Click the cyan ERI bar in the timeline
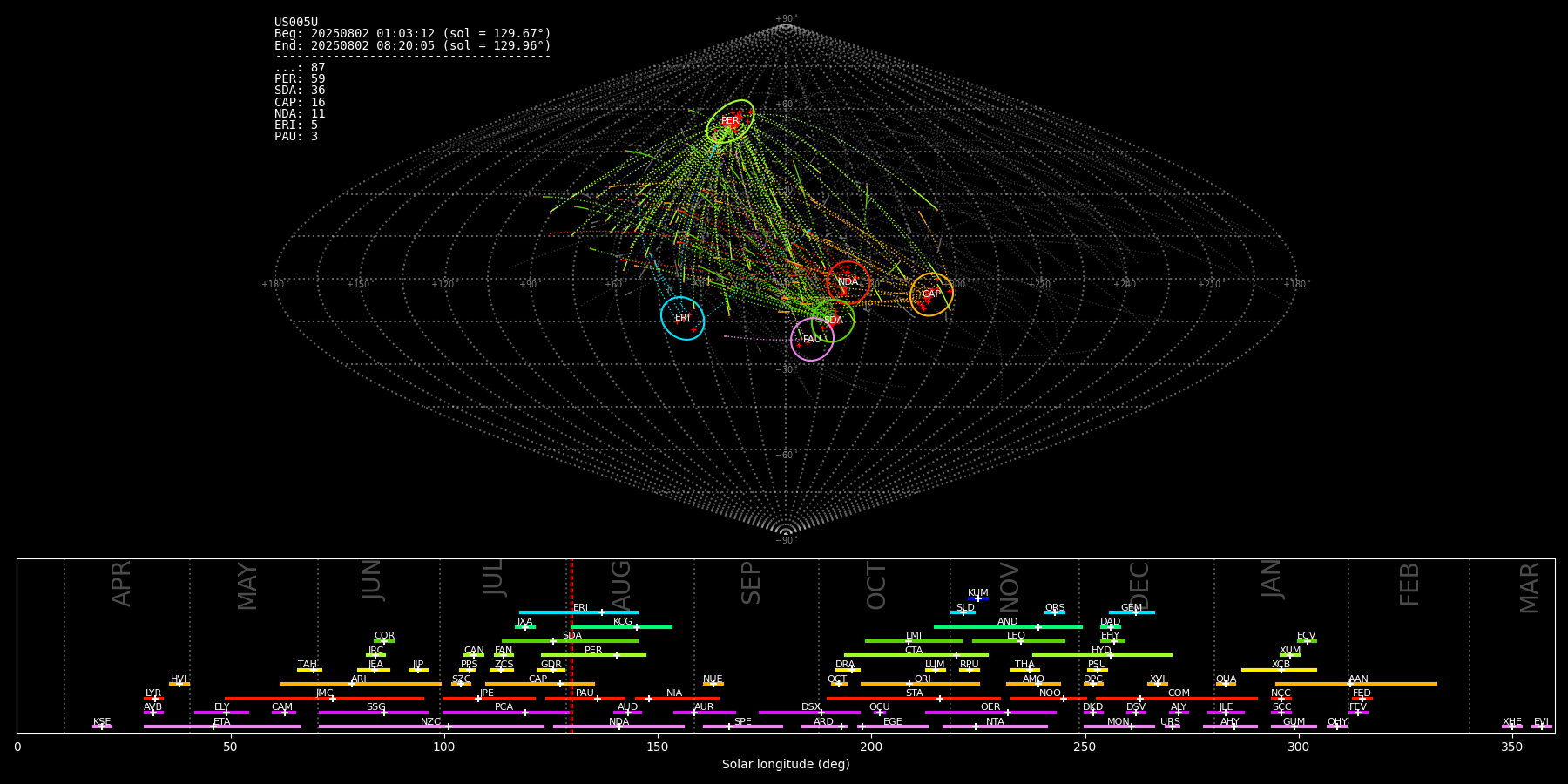 [578, 612]
